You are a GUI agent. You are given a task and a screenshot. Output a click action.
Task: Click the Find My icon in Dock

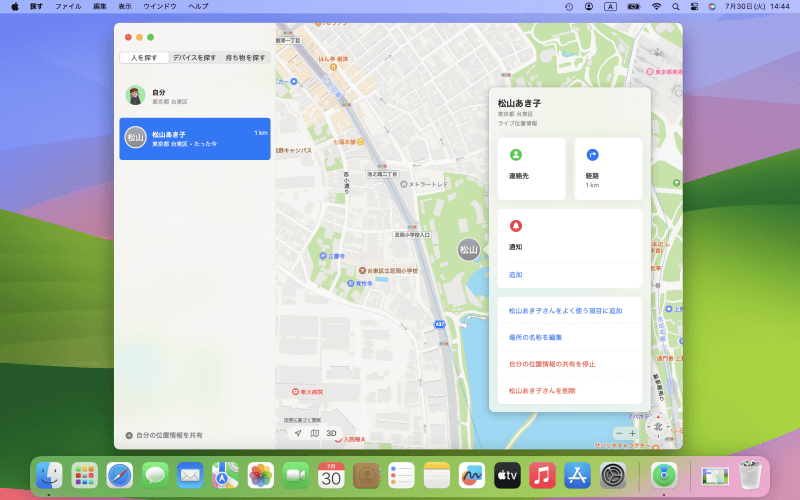(664, 476)
